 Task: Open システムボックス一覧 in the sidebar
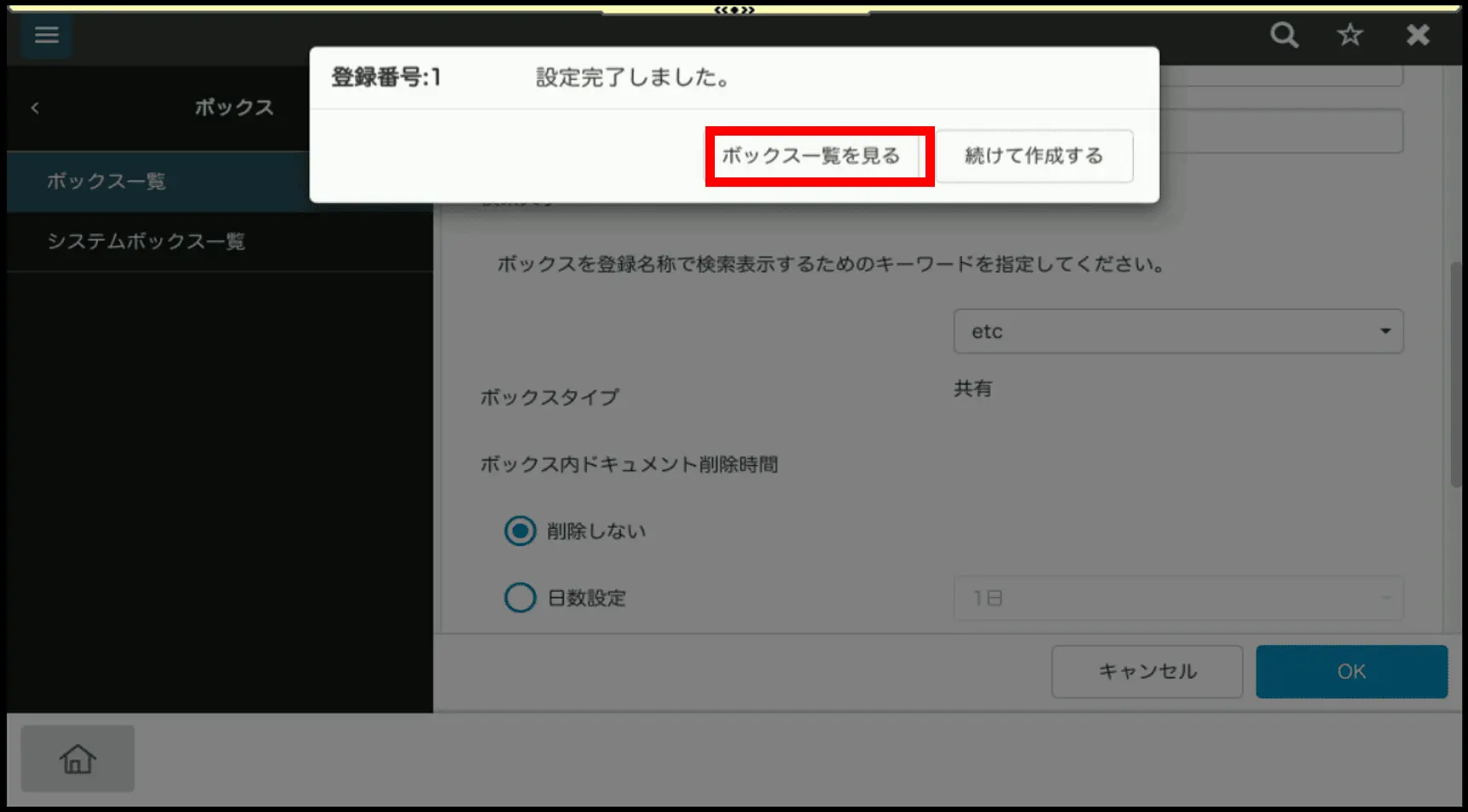pos(146,241)
